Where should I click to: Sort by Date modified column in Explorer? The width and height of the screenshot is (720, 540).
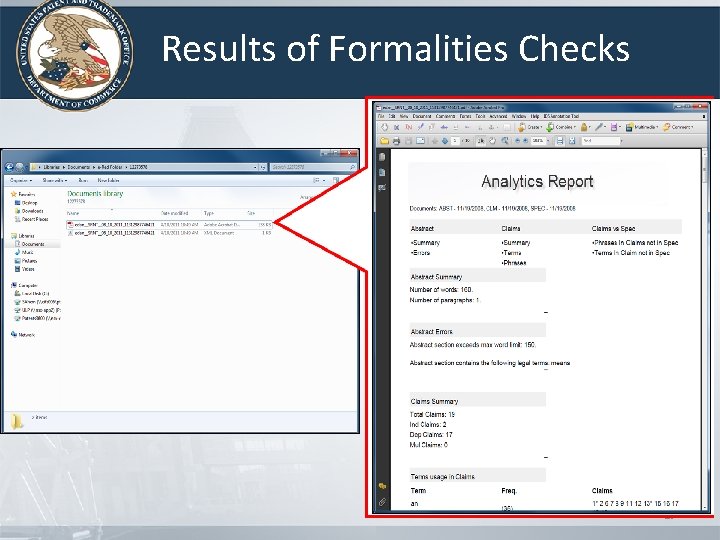coord(174,214)
